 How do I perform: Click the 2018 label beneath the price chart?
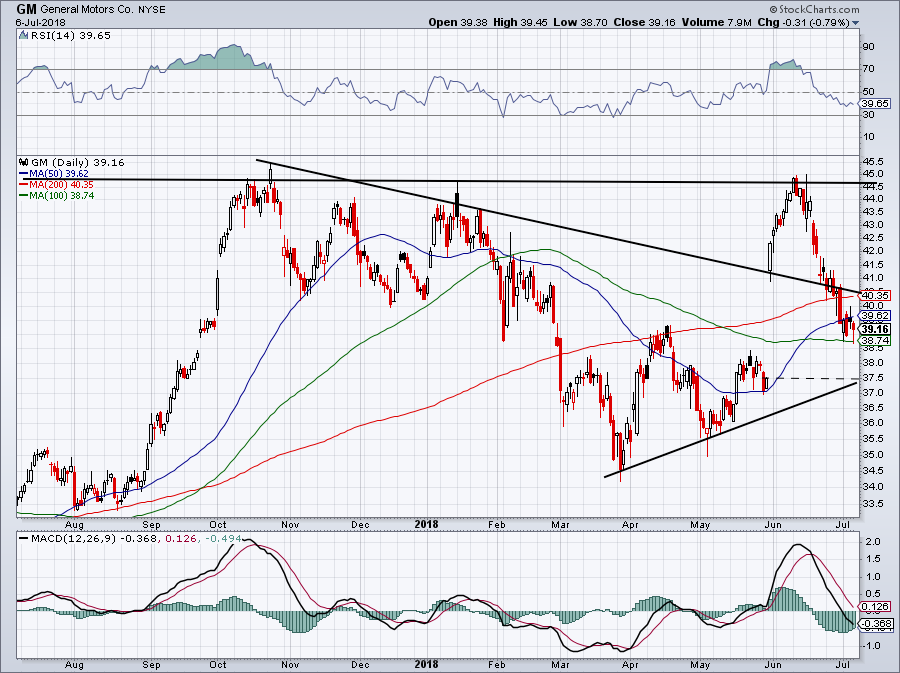pyautogui.click(x=426, y=524)
